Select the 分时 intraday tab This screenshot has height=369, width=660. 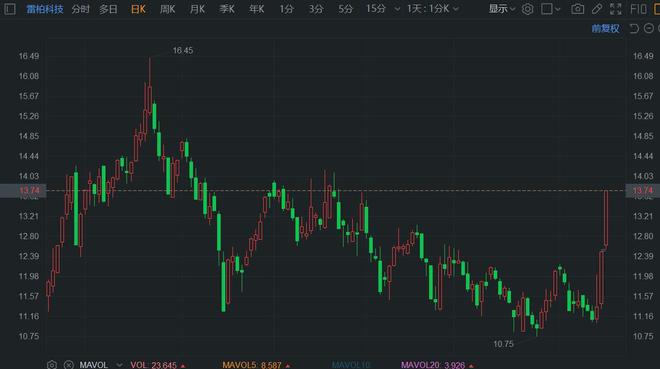pyautogui.click(x=80, y=9)
